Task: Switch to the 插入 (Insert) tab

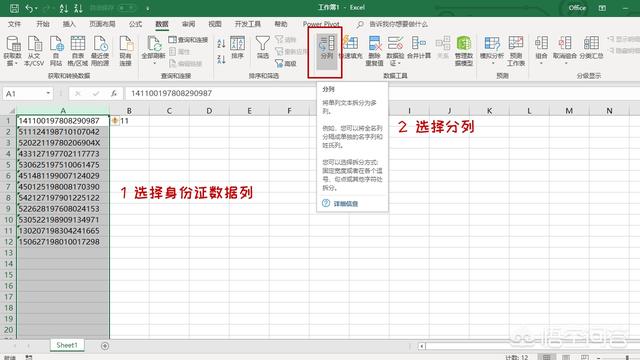Action: pyautogui.click(x=69, y=24)
